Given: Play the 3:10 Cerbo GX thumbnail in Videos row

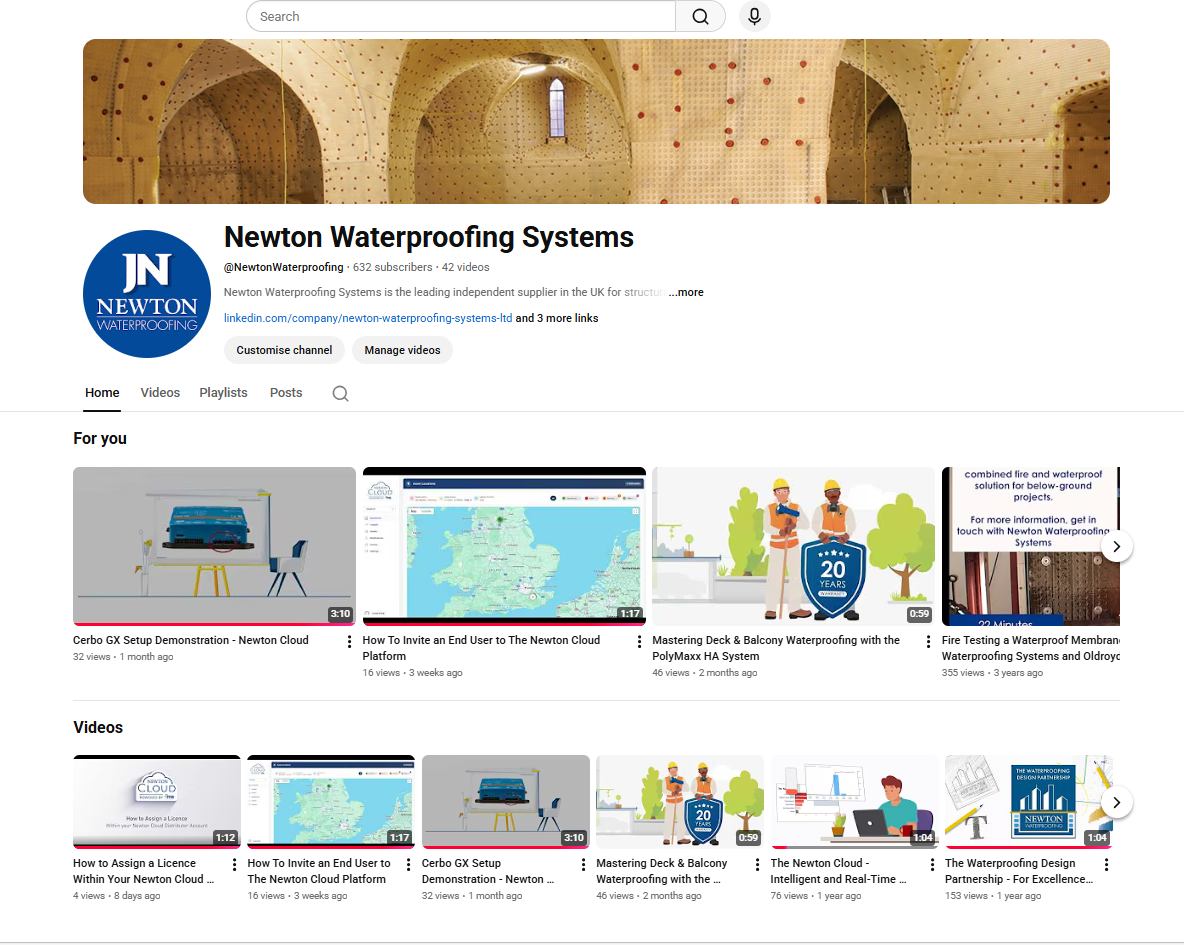Looking at the screenshot, I should (506, 801).
